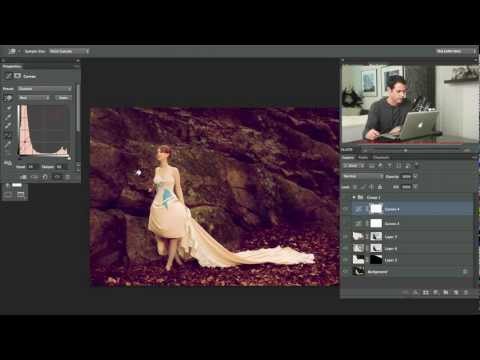This screenshot has height=360, width=480.
Task: Open the Fill slider arrow
Action: (415, 187)
